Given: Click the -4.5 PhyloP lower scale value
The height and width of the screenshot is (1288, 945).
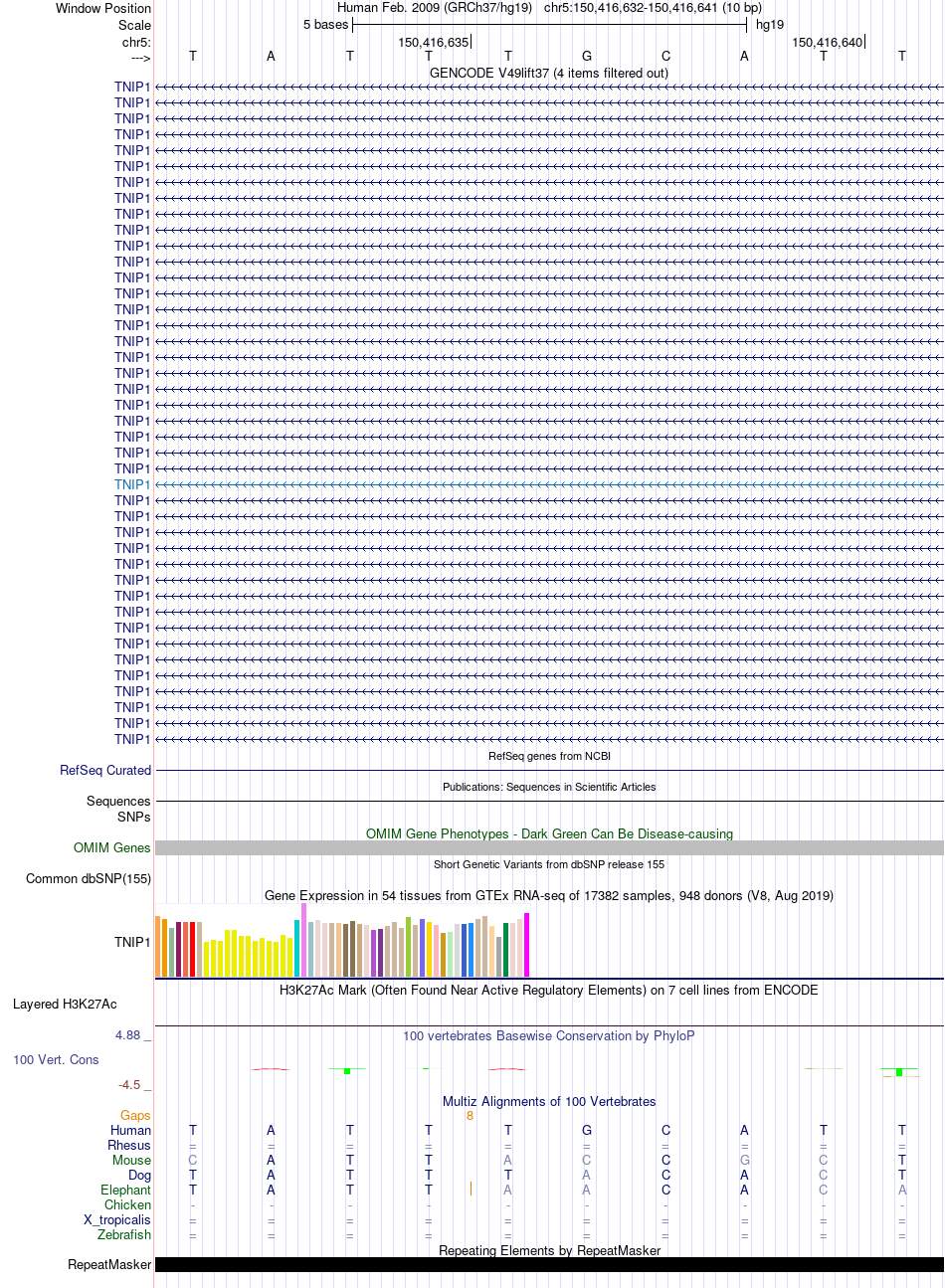Looking at the screenshot, I should tap(129, 1085).
